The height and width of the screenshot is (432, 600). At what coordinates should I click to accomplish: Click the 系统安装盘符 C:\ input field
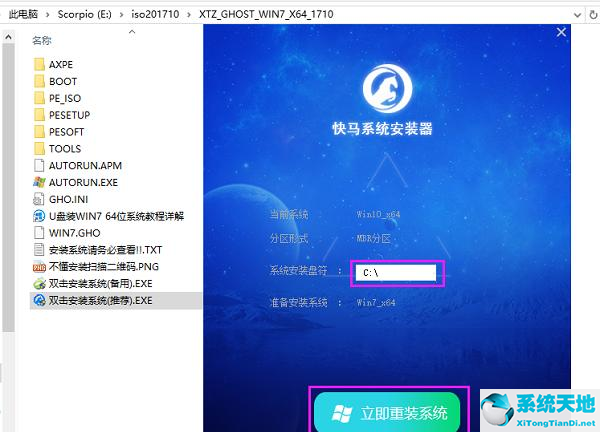click(396, 273)
